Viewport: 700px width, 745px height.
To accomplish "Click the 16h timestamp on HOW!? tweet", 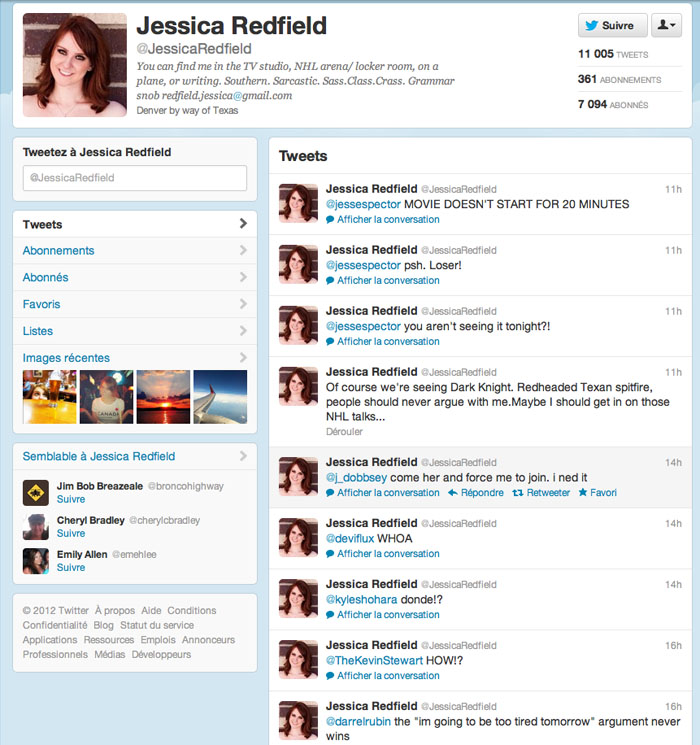I will click(673, 645).
